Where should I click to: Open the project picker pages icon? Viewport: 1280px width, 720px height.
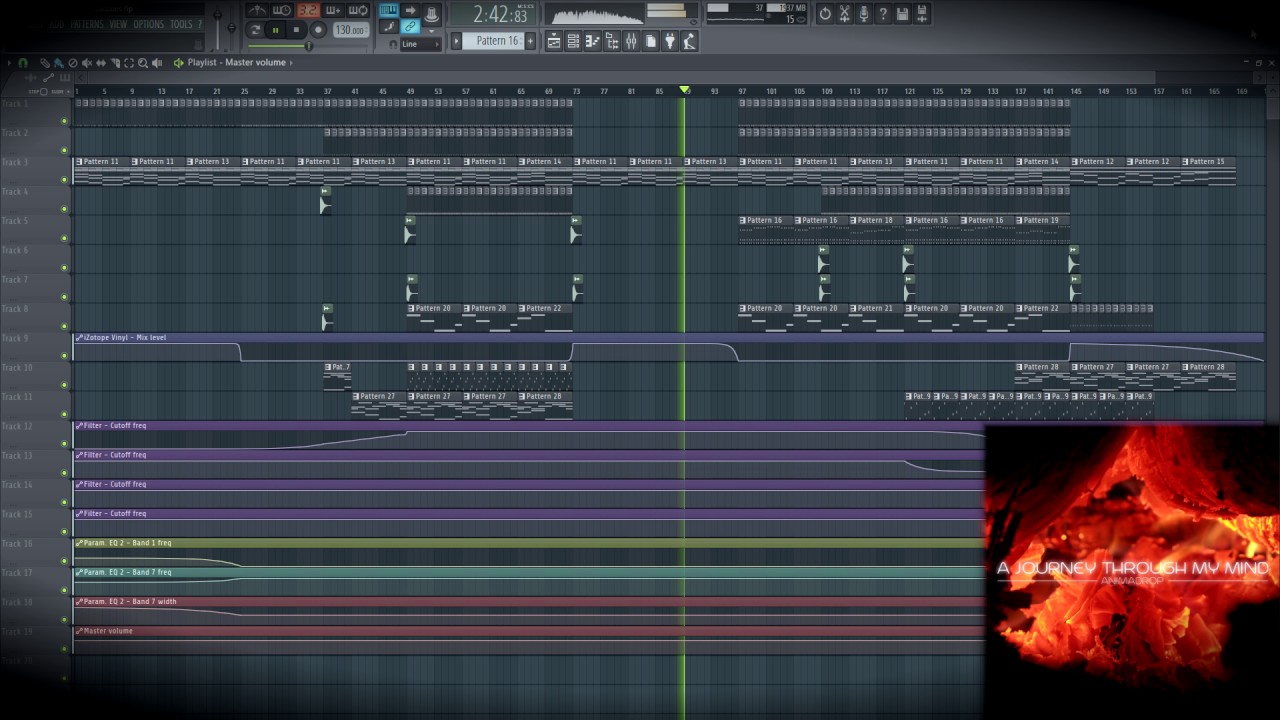coord(651,41)
